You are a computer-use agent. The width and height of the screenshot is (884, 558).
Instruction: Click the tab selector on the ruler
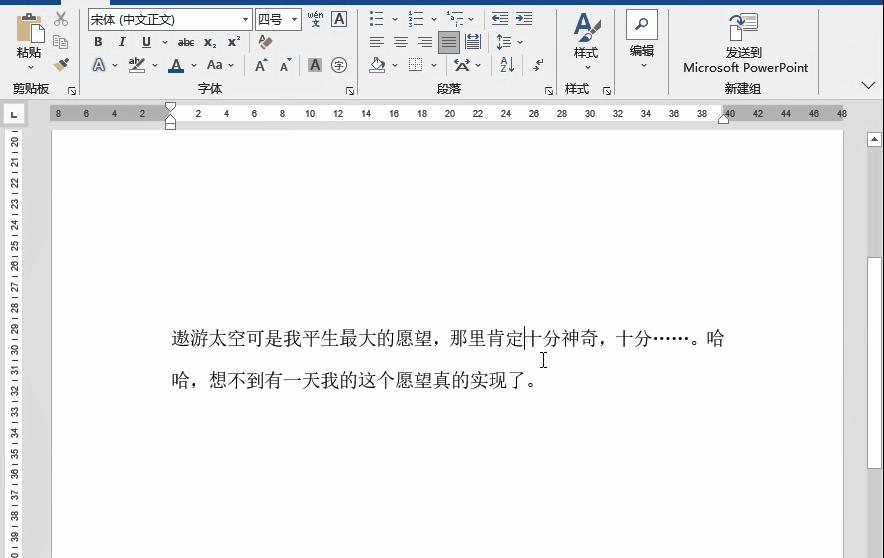click(x=14, y=114)
